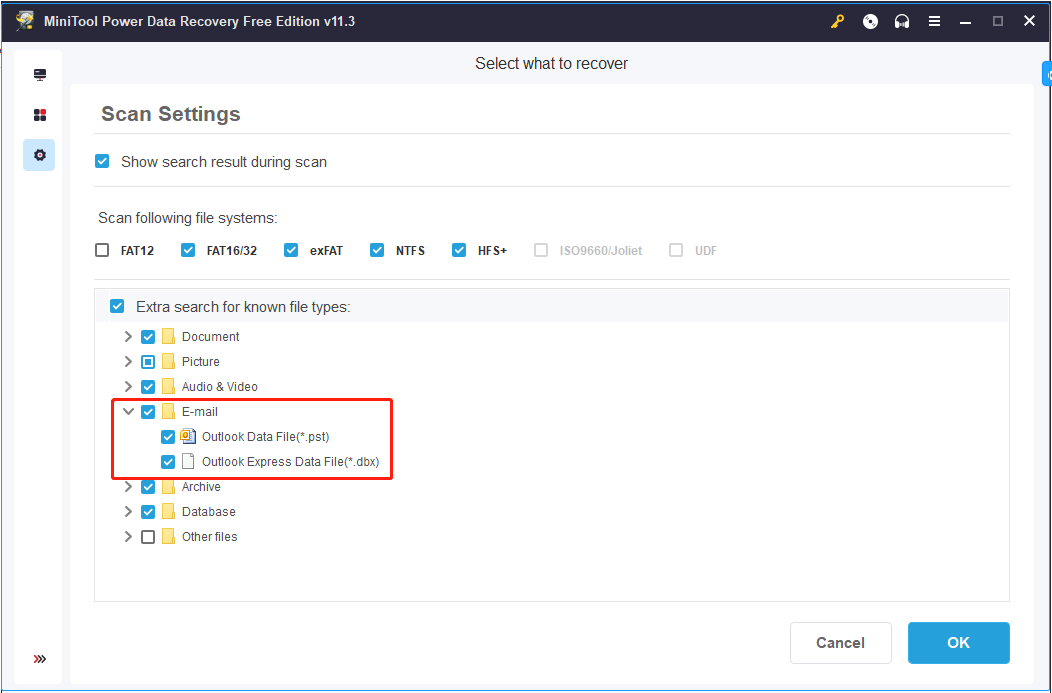Uncheck the Archive category checkbox
The height and width of the screenshot is (693, 1052).
point(148,487)
